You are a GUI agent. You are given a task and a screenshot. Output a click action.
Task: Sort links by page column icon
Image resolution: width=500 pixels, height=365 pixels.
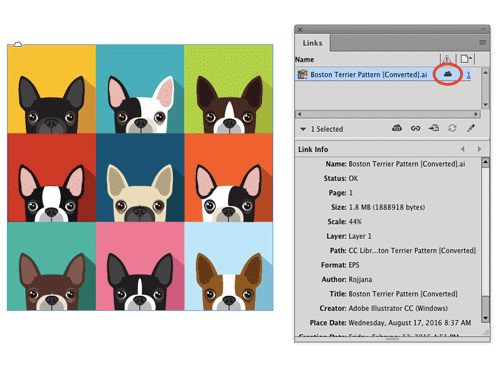(x=466, y=59)
